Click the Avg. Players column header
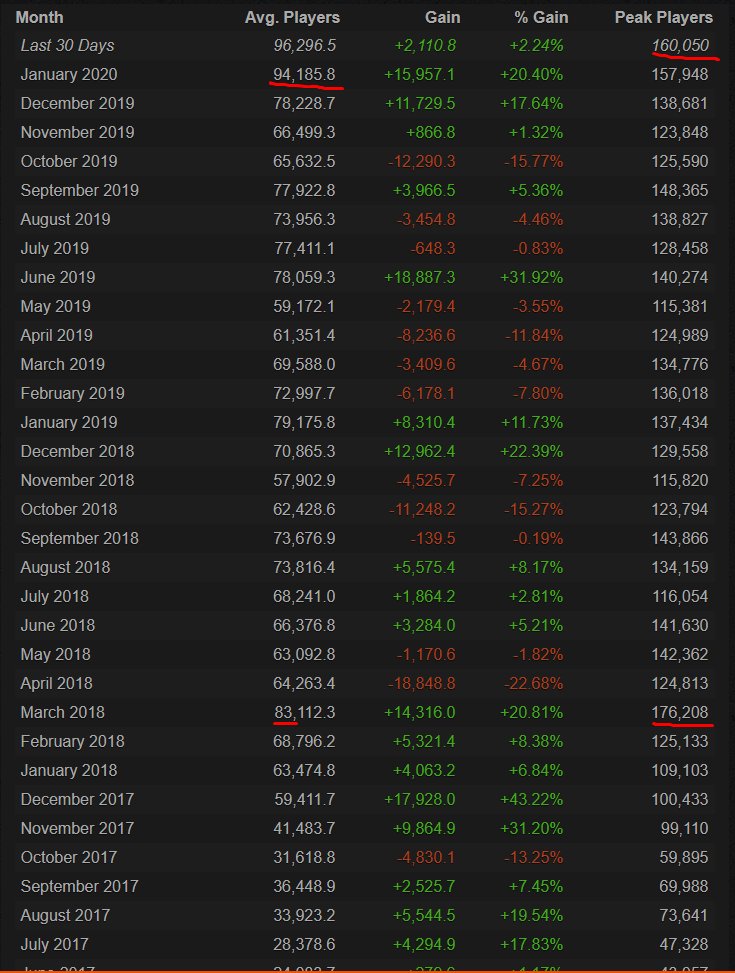735x973 pixels. [x=292, y=17]
